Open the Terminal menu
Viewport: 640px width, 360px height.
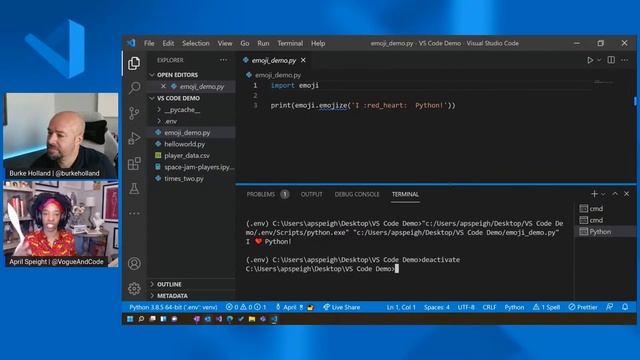pyautogui.click(x=290, y=43)
